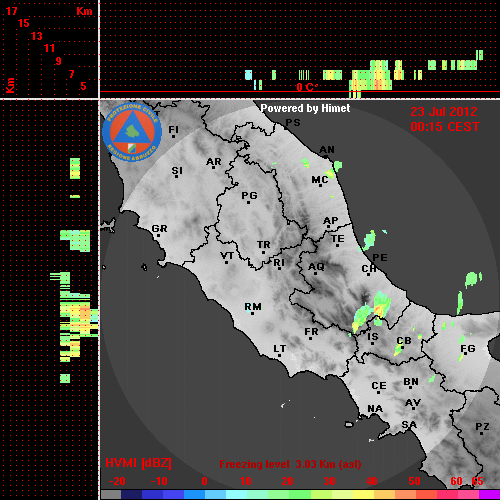The height and width of the screenshot is (500, 500).
Task: Click the AV city label
Action: (x=413, y=403)
